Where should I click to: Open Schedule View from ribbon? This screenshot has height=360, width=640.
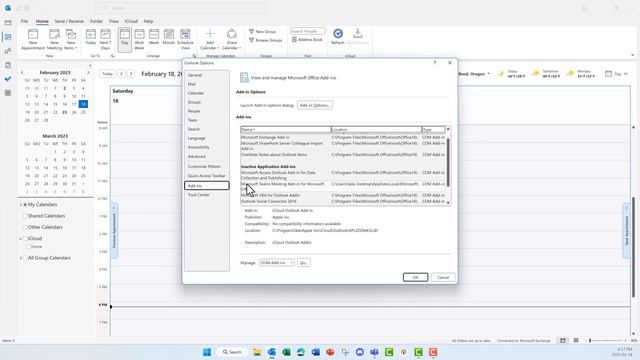[185, 40]
